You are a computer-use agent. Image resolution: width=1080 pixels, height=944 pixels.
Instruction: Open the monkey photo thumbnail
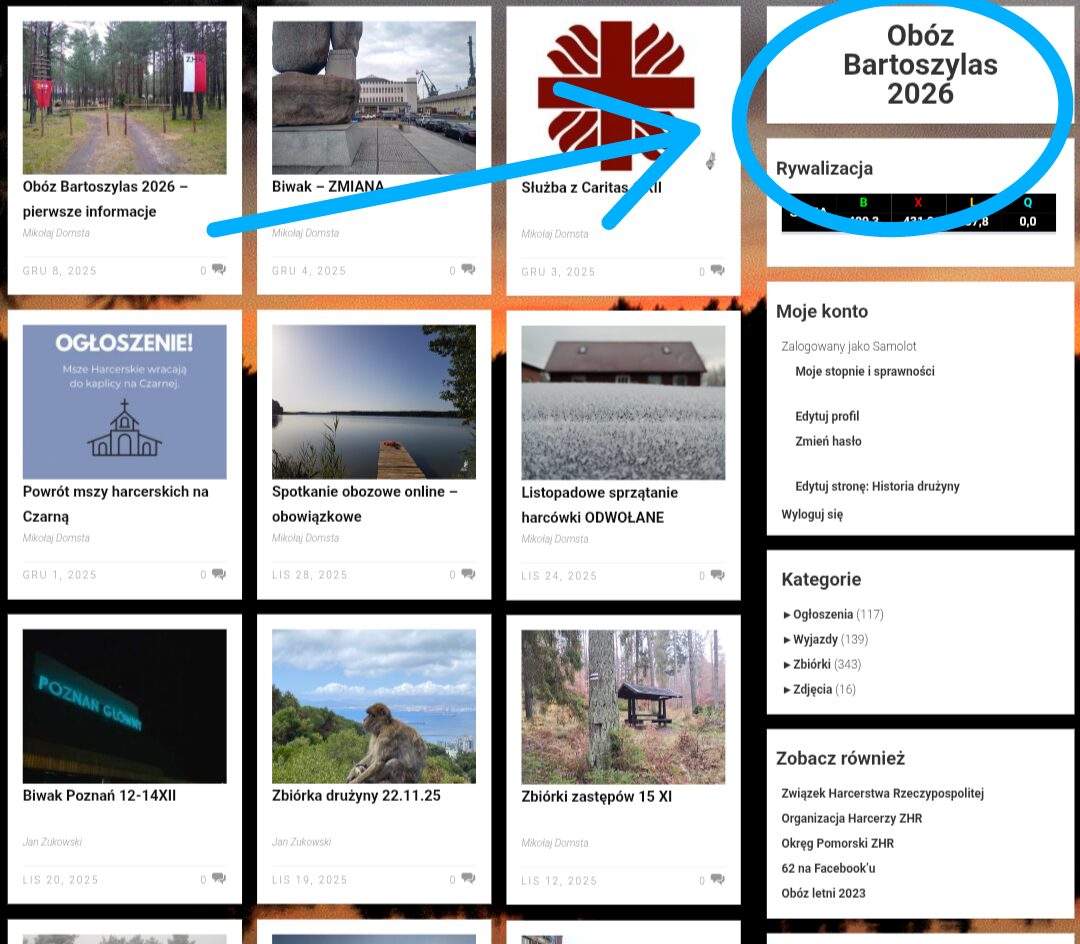point(373,706)
